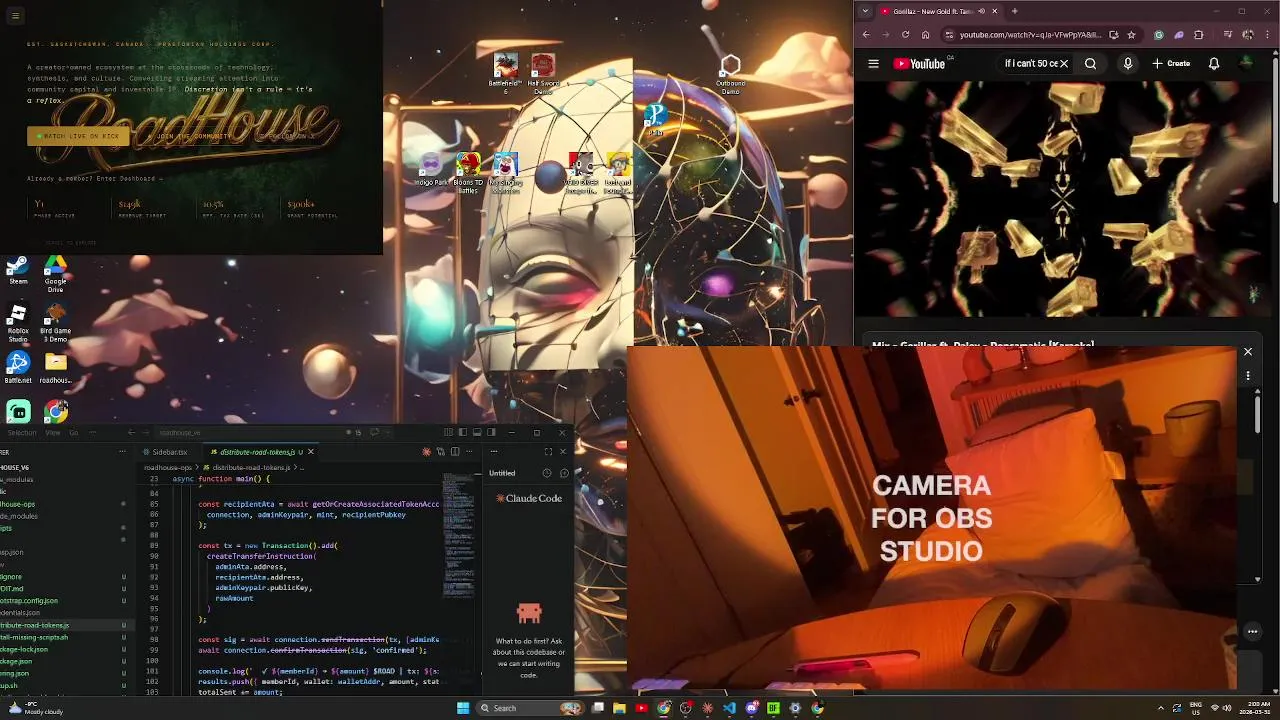Select the Half Sword Demo desktop icon
Image resolution: width=1280 pixels, height=720 pixels.
pos(543,74)
